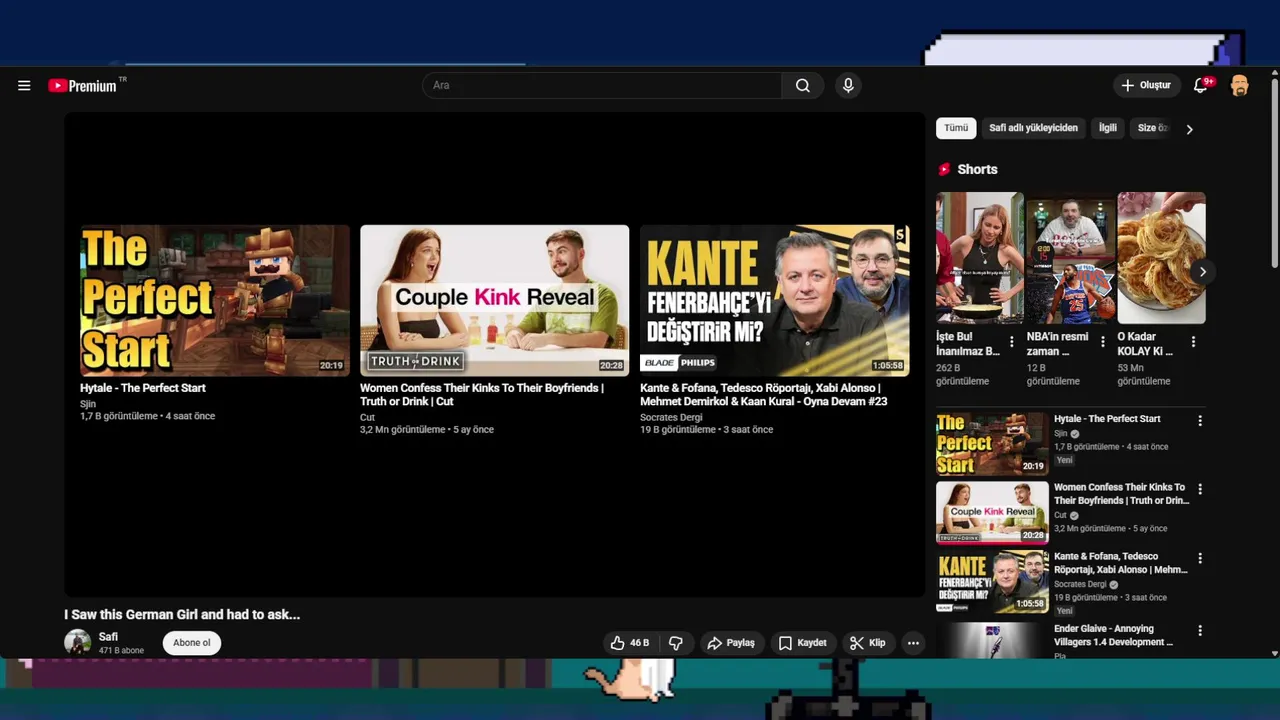The image size is (1280, 720).
Task: Open Safi channel name link
Action: pyautogui.click(x=108, y=637)
